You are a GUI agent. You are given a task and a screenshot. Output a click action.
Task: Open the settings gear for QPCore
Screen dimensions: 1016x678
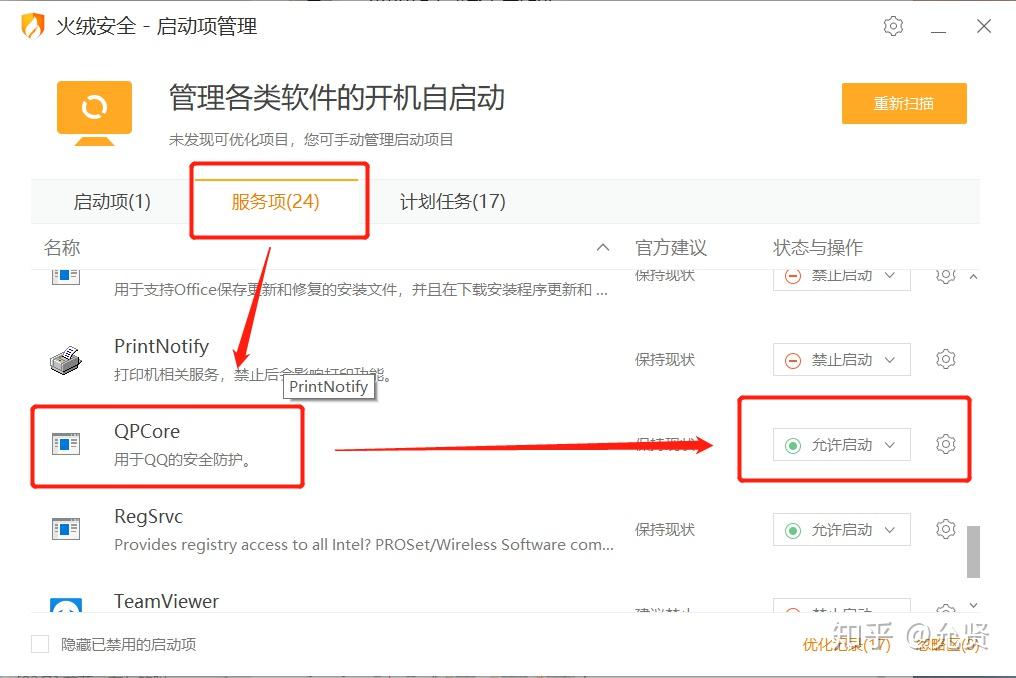click(x=945, y=444)
